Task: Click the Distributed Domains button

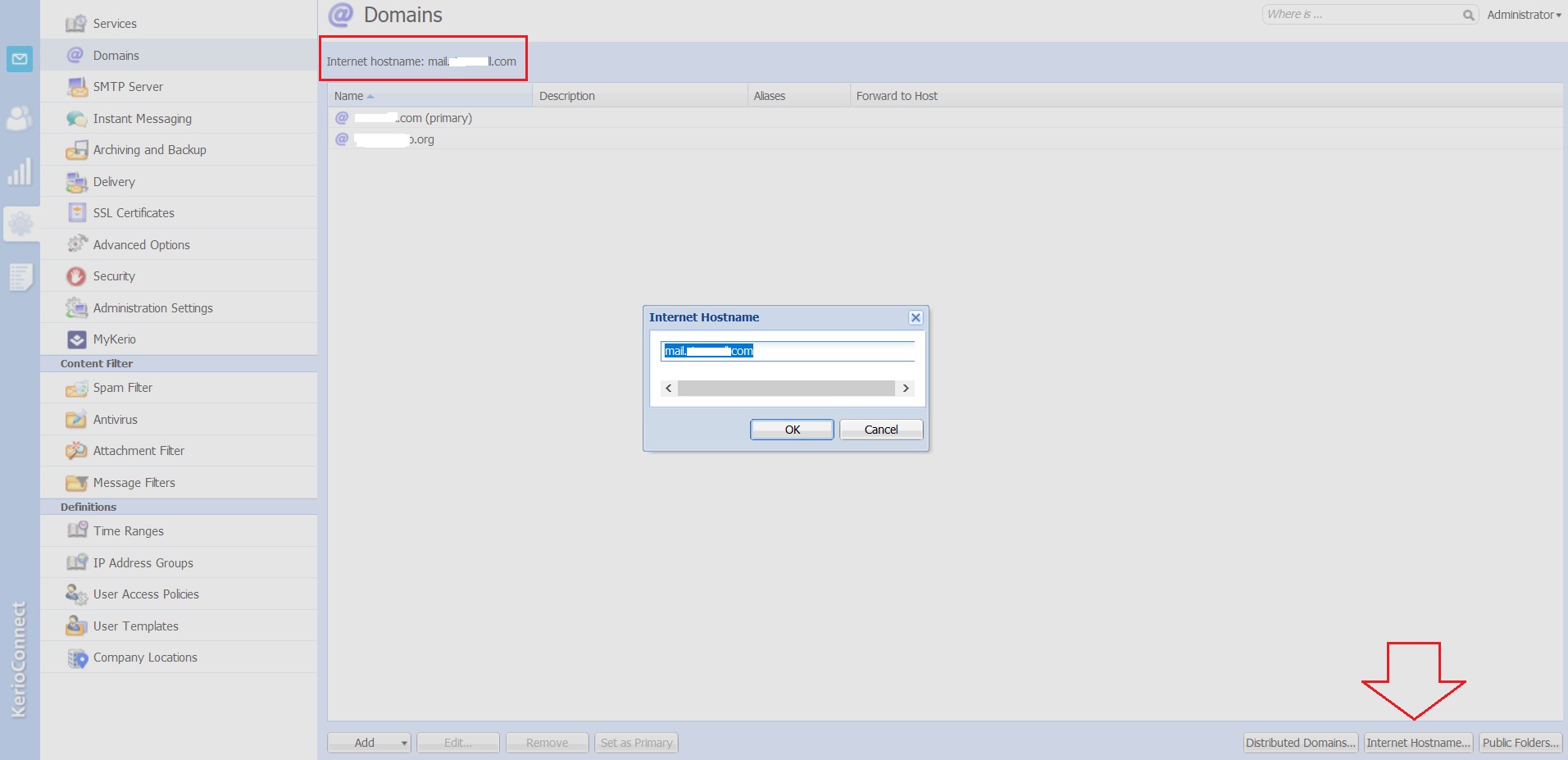Action: point(1300,743)
